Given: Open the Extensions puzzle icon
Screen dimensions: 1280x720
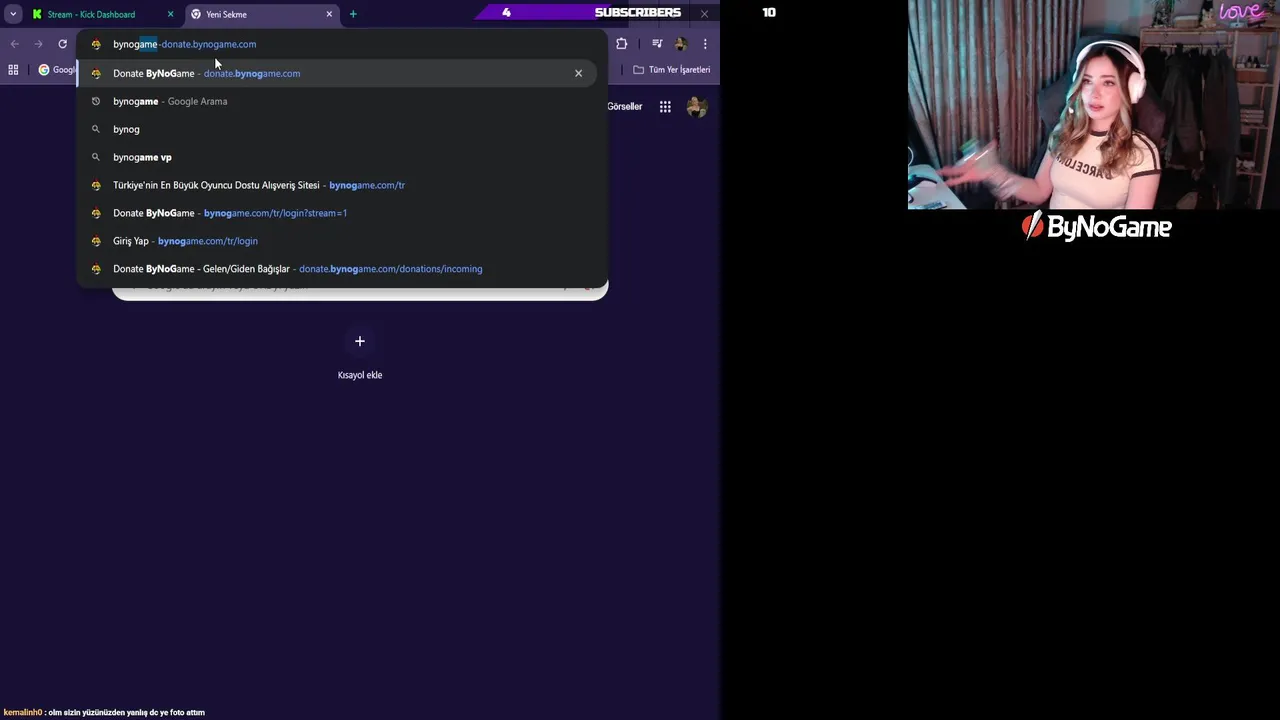Looking at the screenshot, I should [621, 44].
